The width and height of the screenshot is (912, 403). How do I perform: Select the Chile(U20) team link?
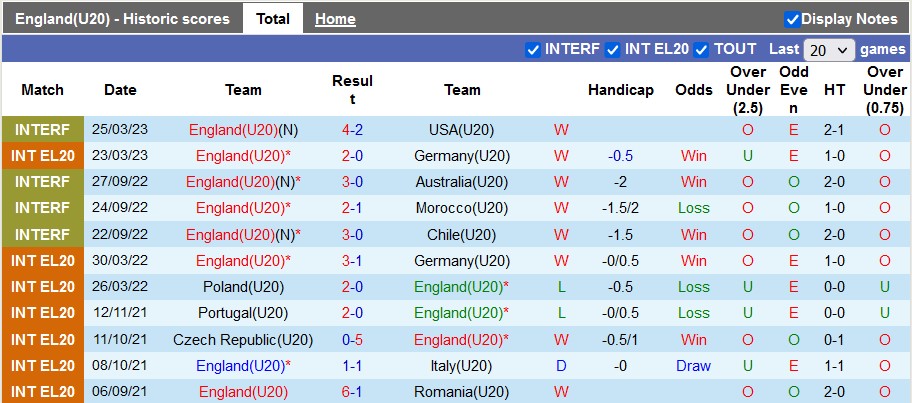point(462,234)
